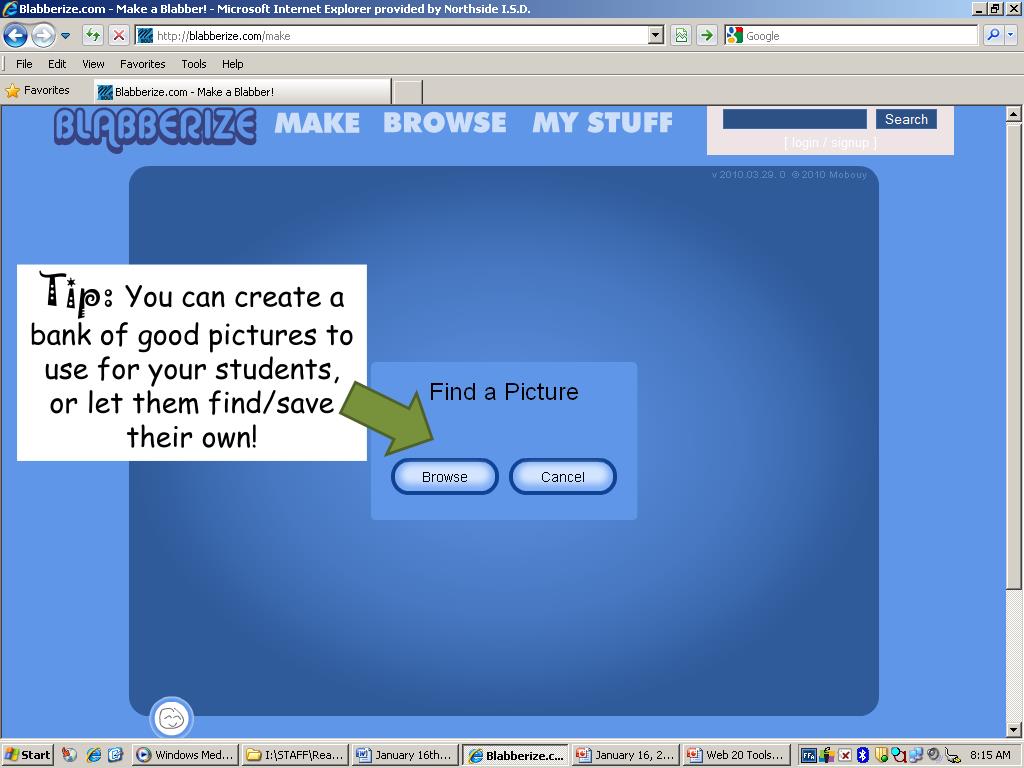Switch to Windows Media Player taskbar button
Image resolution: width=1024 pixels, height=768 pixels.
[x=185, y=755]
